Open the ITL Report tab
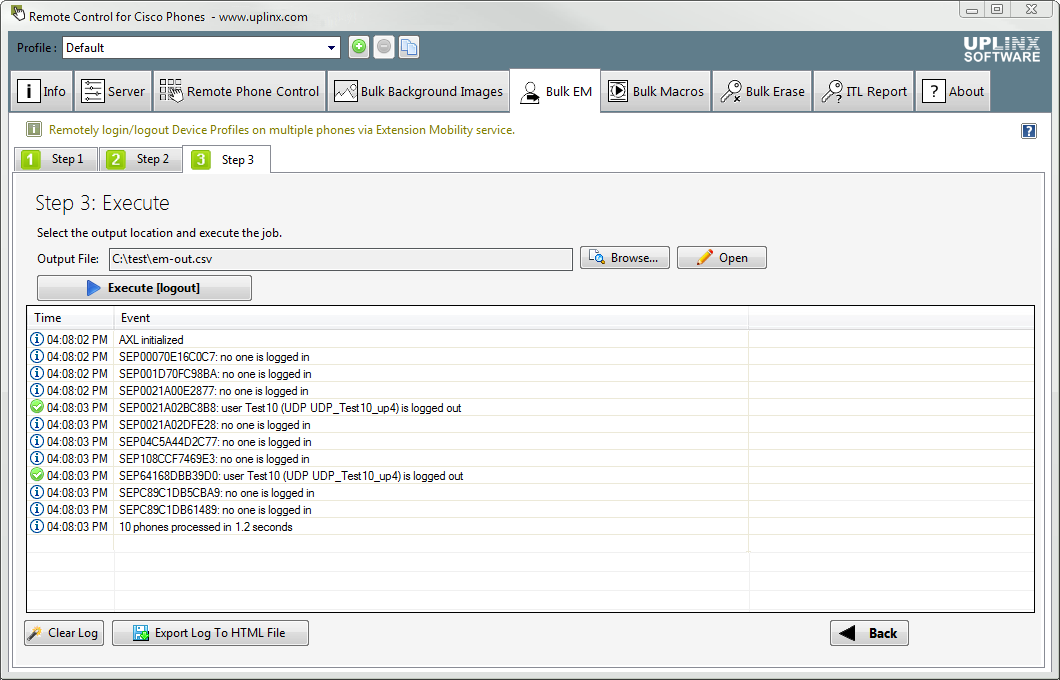Image resolution: width=1060 pixels, height=680 pixels. click(864, 91)
